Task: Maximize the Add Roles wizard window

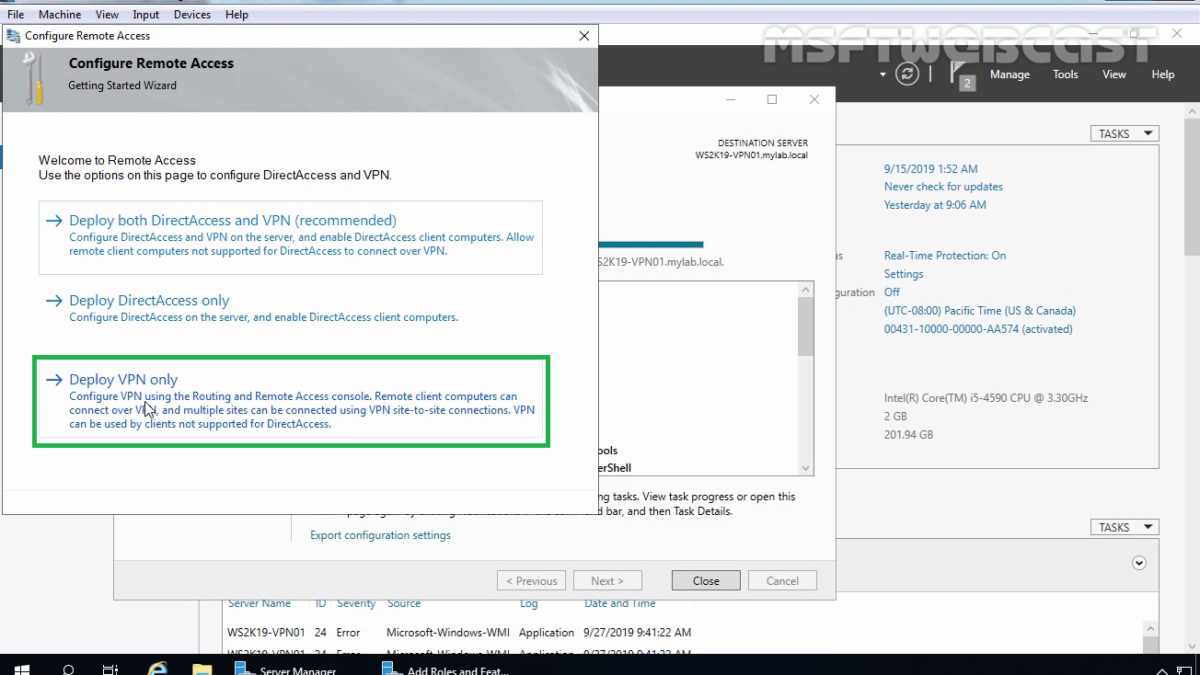Action: (x=772, y=100)
